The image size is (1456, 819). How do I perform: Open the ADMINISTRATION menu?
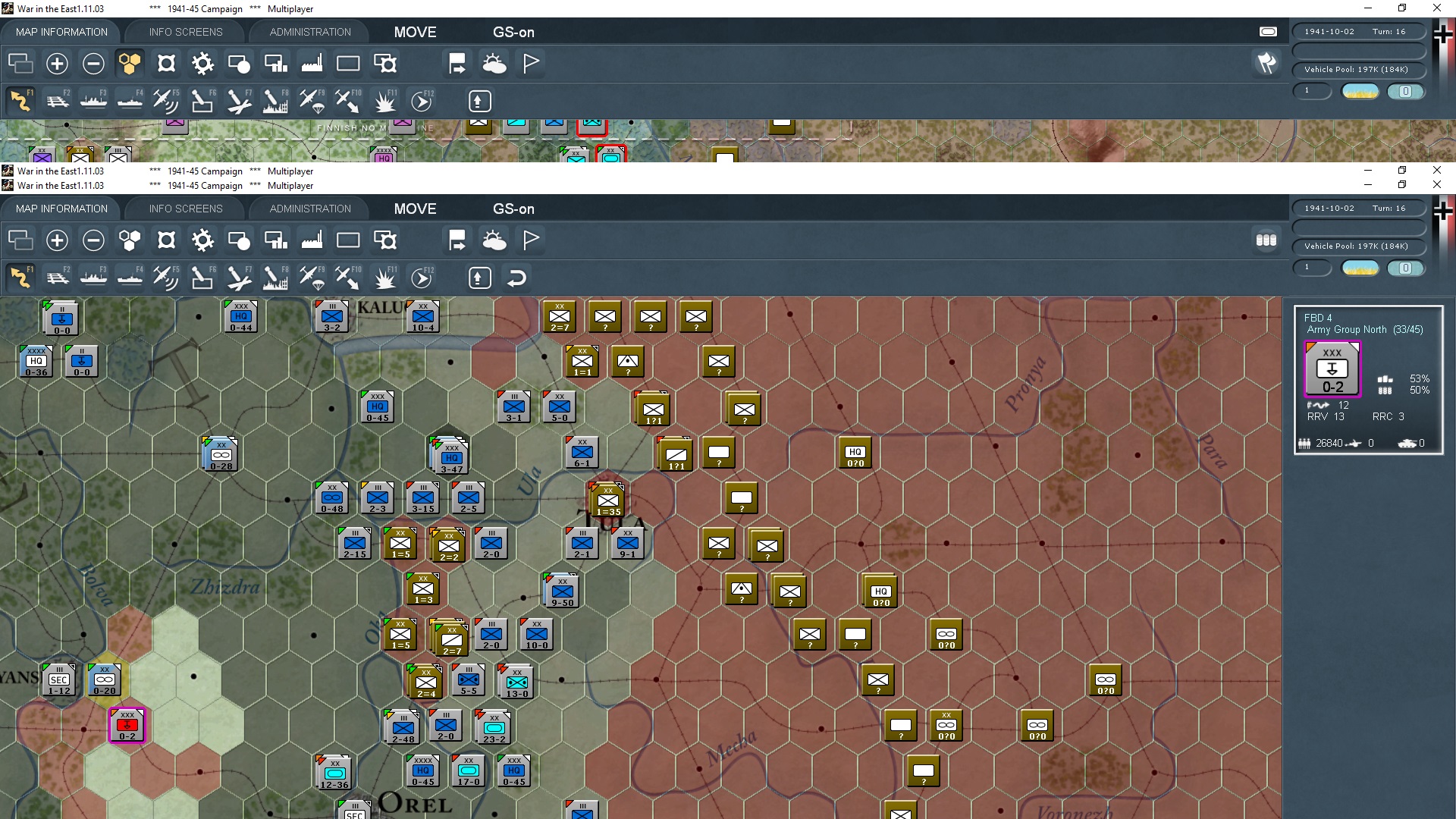coord(309,209)
